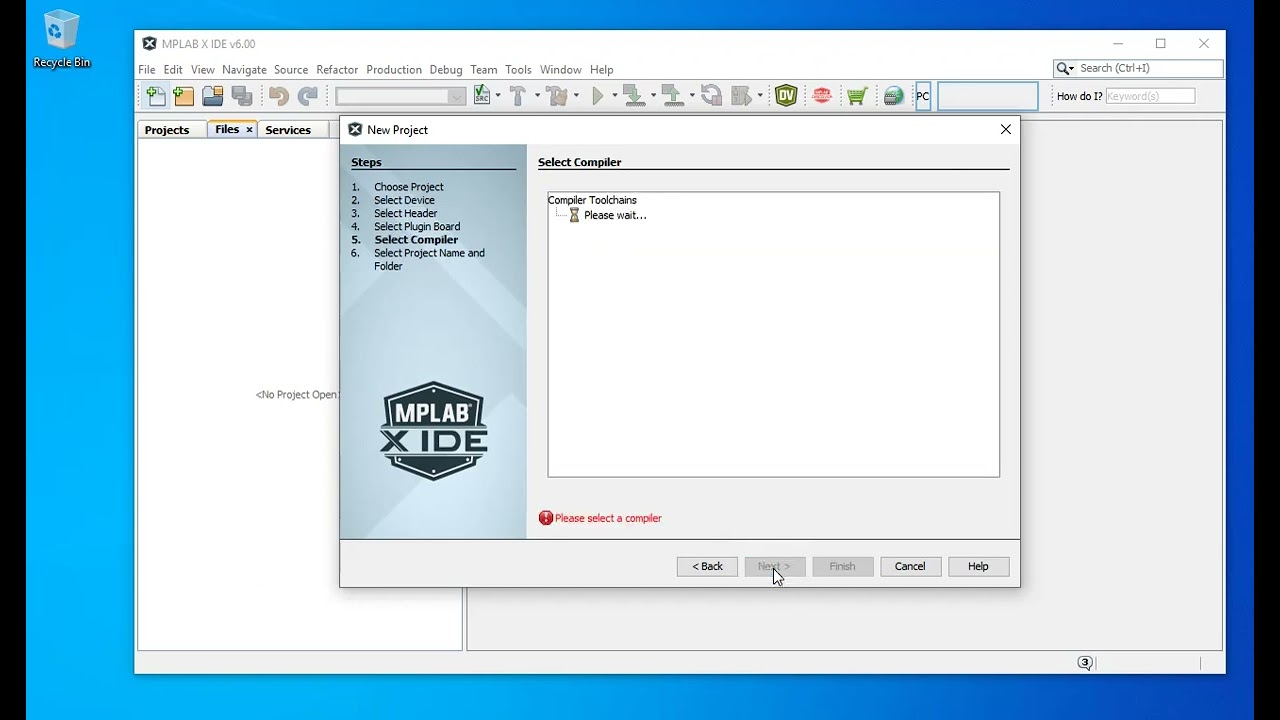The height and width of the screenshot is (720, 1280).
Task: Click the search magnifier icon
Action: [x=1065, y=68]
